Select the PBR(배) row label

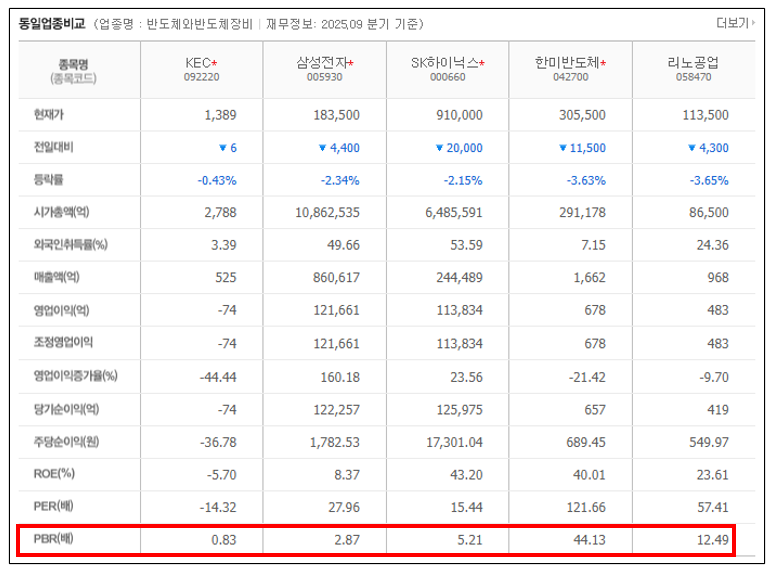53,539
